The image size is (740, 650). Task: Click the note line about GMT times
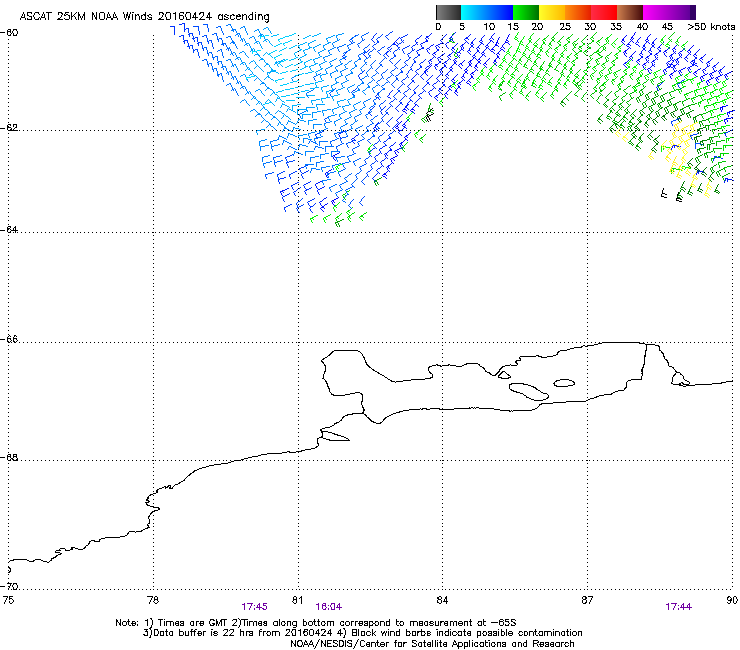tap(316, 623)
